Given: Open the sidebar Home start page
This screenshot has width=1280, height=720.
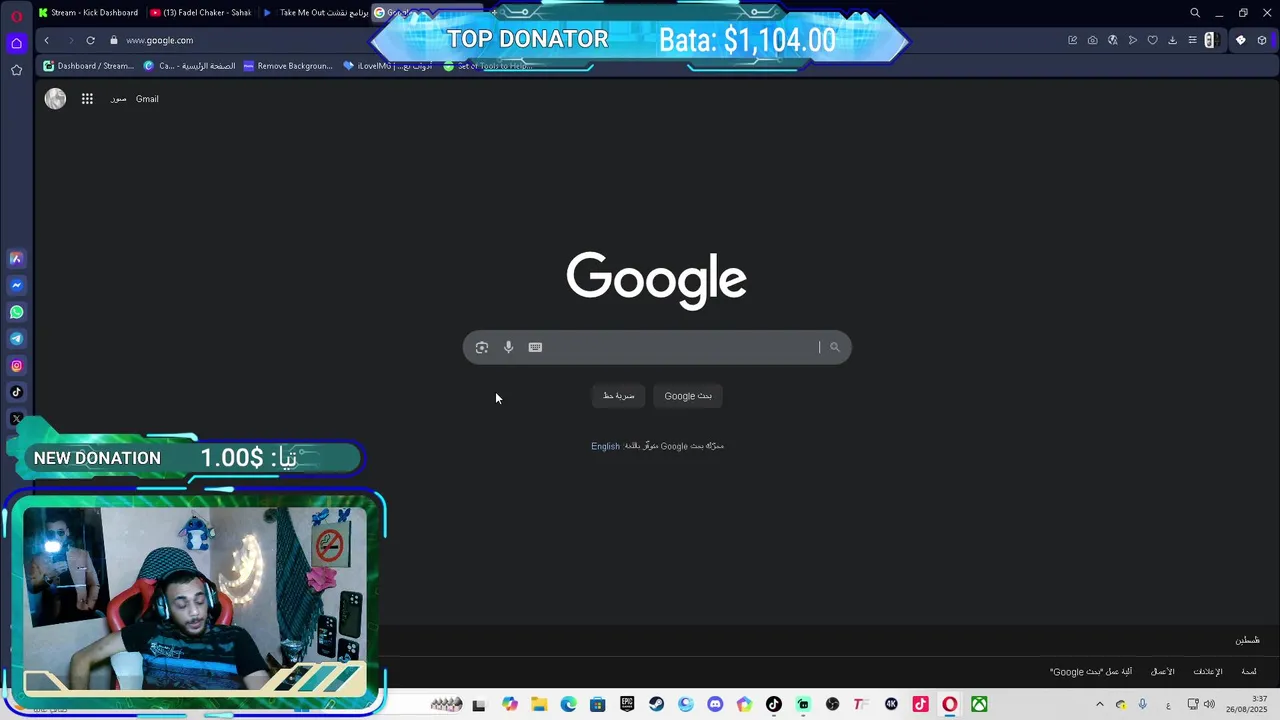Looking at the screenshot, I should point(16,43).
